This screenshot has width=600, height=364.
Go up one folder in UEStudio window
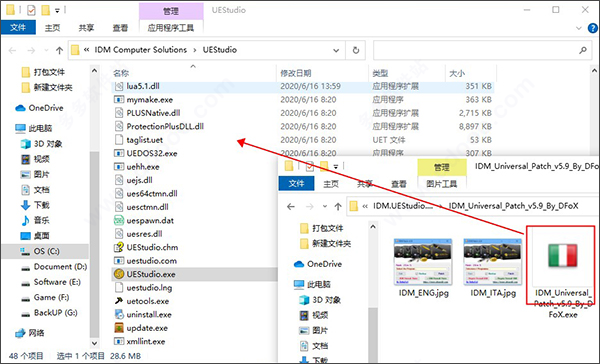click(x=59, y=50)
